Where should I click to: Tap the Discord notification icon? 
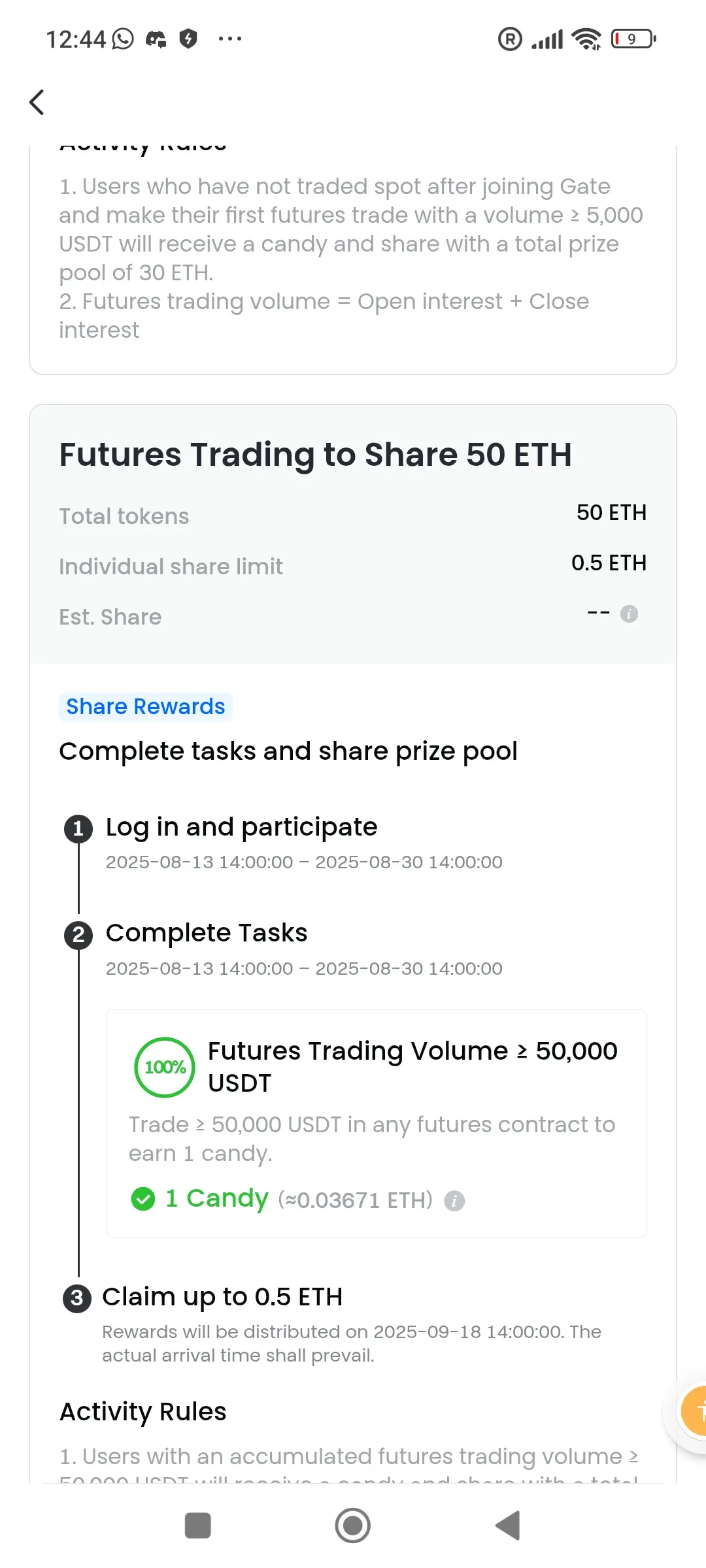click(156, 39)
